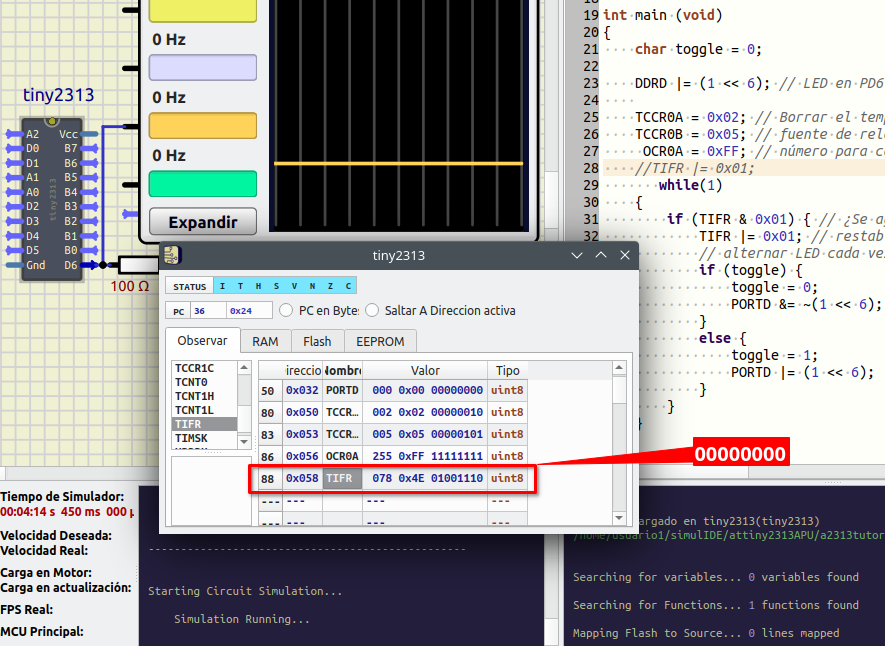This screenshot has height=646, width=885.
Task: Click the green oscilloscope channel color swatch
Action: 202,184
